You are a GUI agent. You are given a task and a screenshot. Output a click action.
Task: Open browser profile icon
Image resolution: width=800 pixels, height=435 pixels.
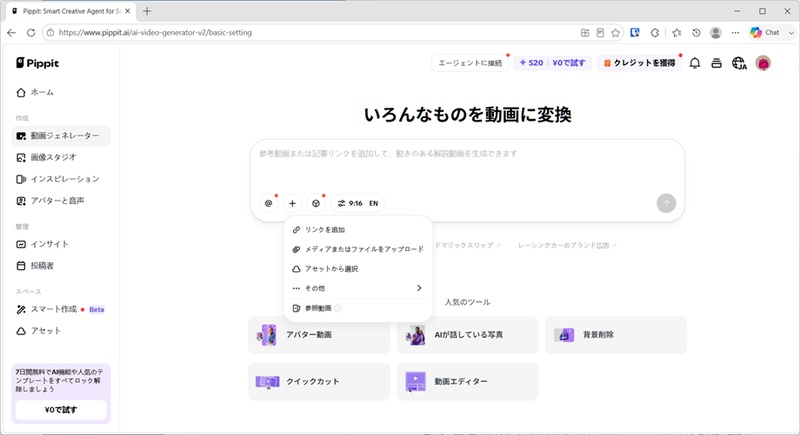pos(716,33)
